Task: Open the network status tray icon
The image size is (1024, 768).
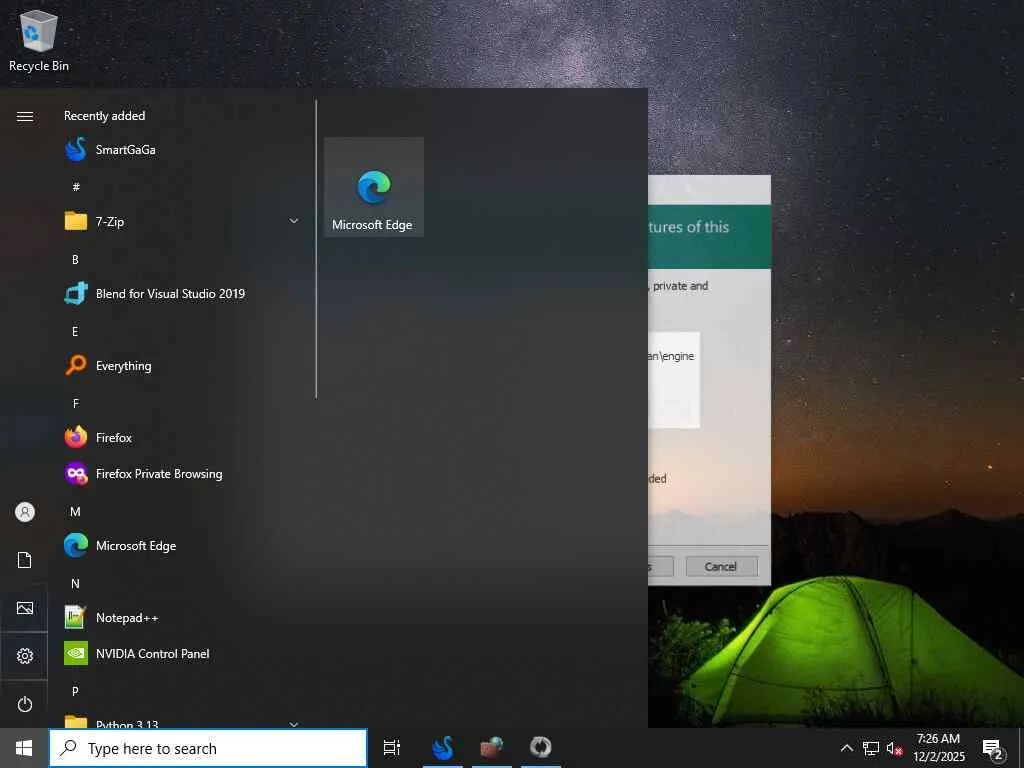Action: pyautogui.click(x=871, y=748)
